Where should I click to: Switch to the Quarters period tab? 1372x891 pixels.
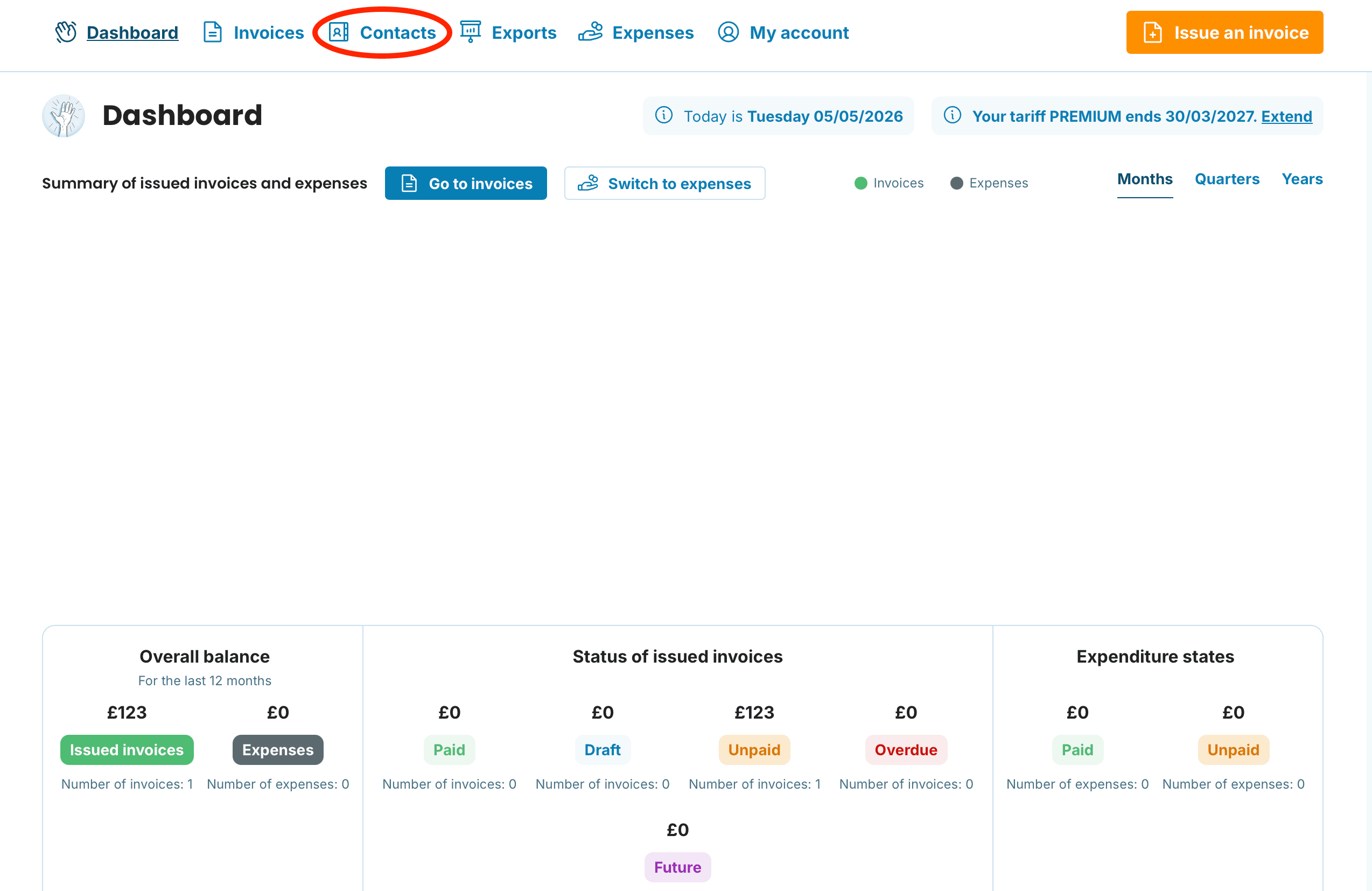[1227, 179]
